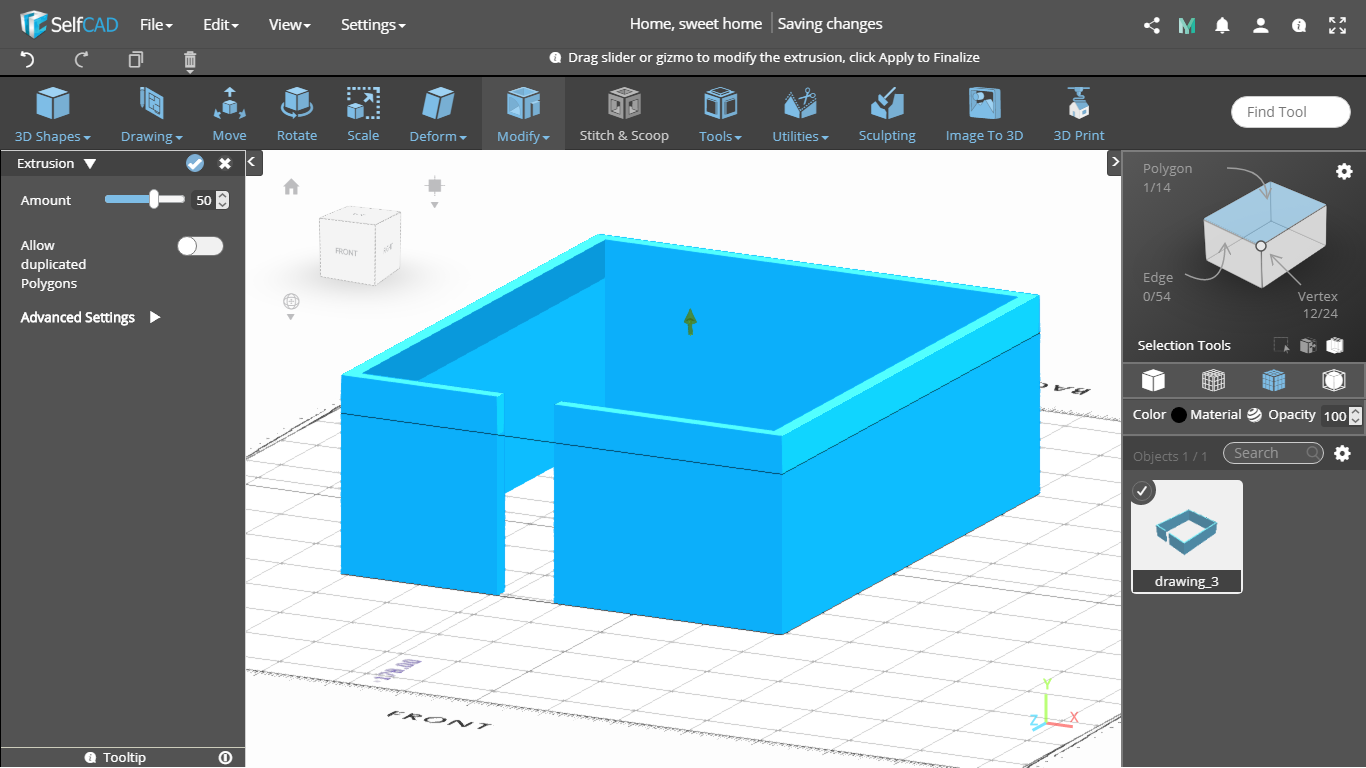1366x768 pixels.
Task: Open the 3D Print tool
Action: pyautogui.click(x=1079, y=114)
